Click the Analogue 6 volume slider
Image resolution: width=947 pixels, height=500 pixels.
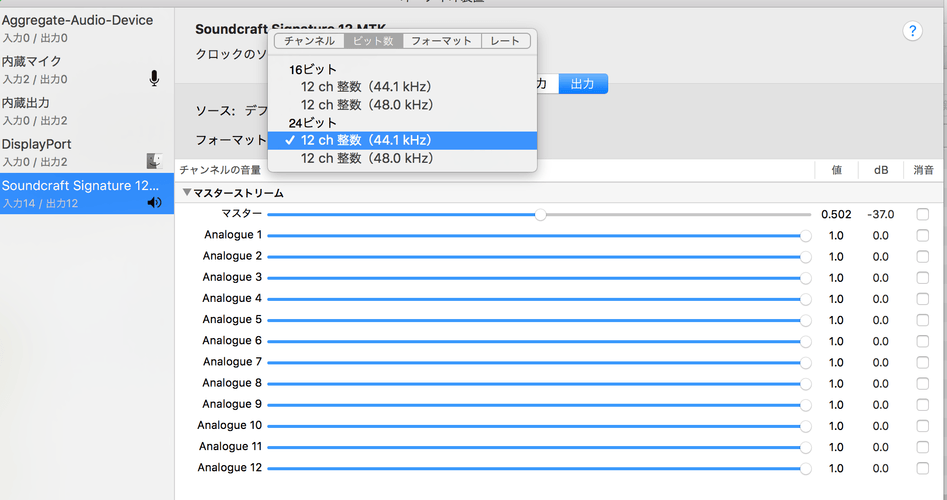[x=539, y=341]
